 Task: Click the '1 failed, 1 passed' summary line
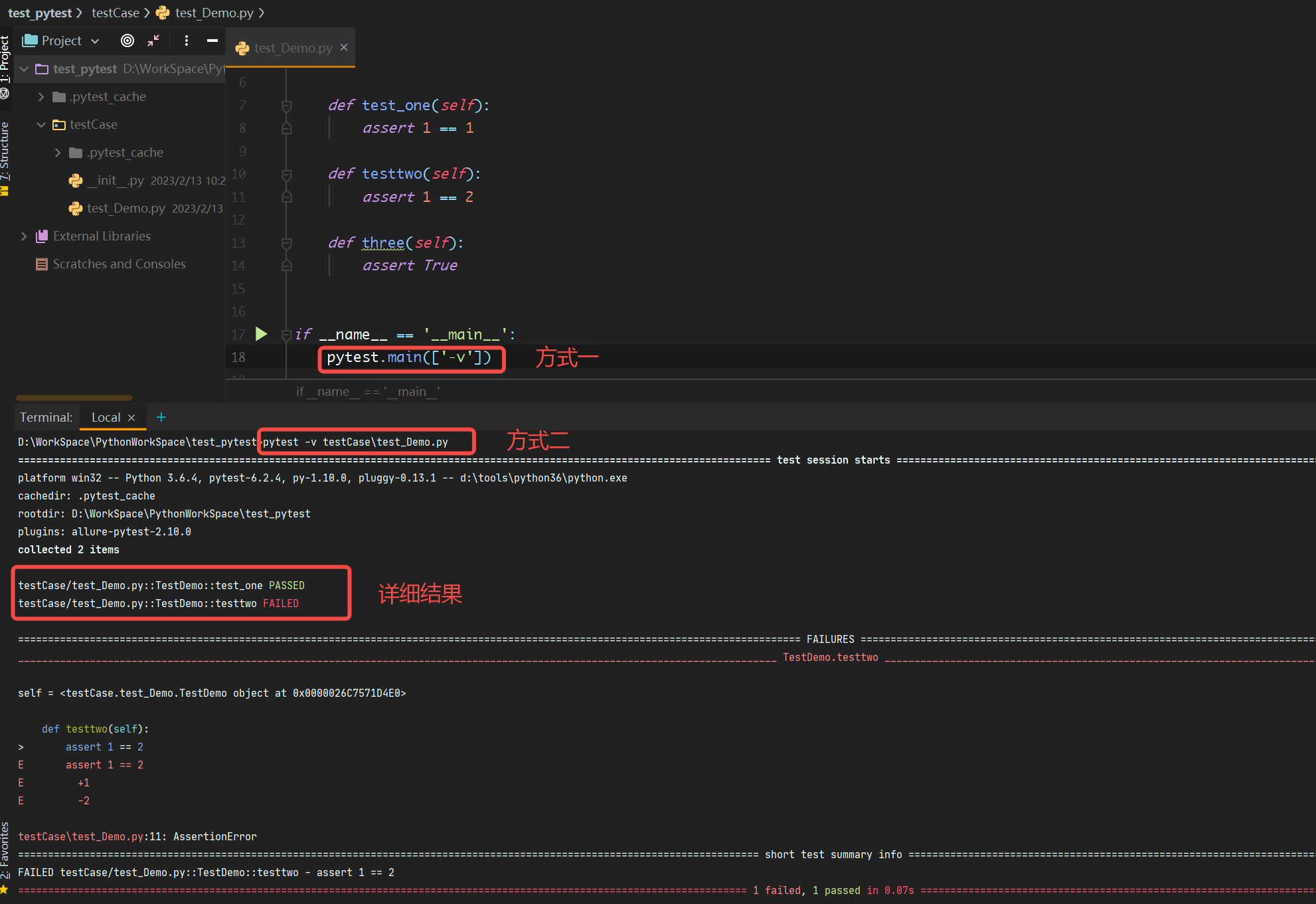pos(833,890)
